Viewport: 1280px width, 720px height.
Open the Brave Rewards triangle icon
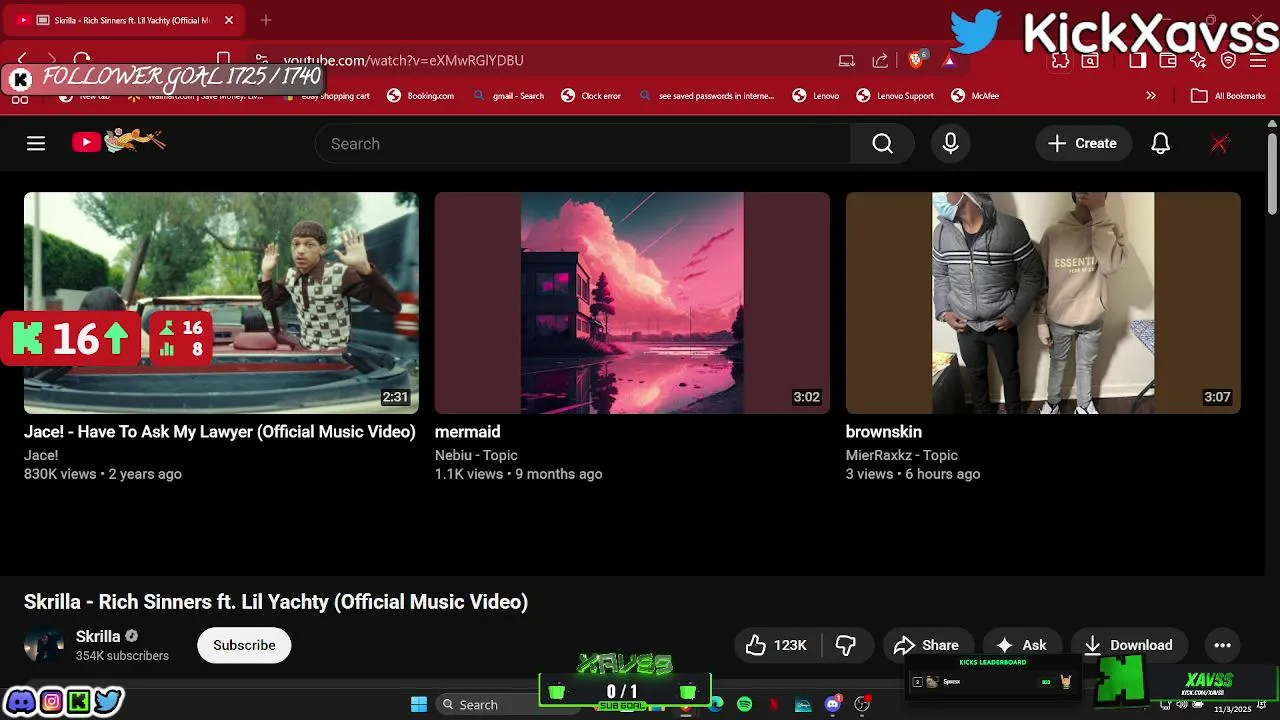[x=948, y=60]
